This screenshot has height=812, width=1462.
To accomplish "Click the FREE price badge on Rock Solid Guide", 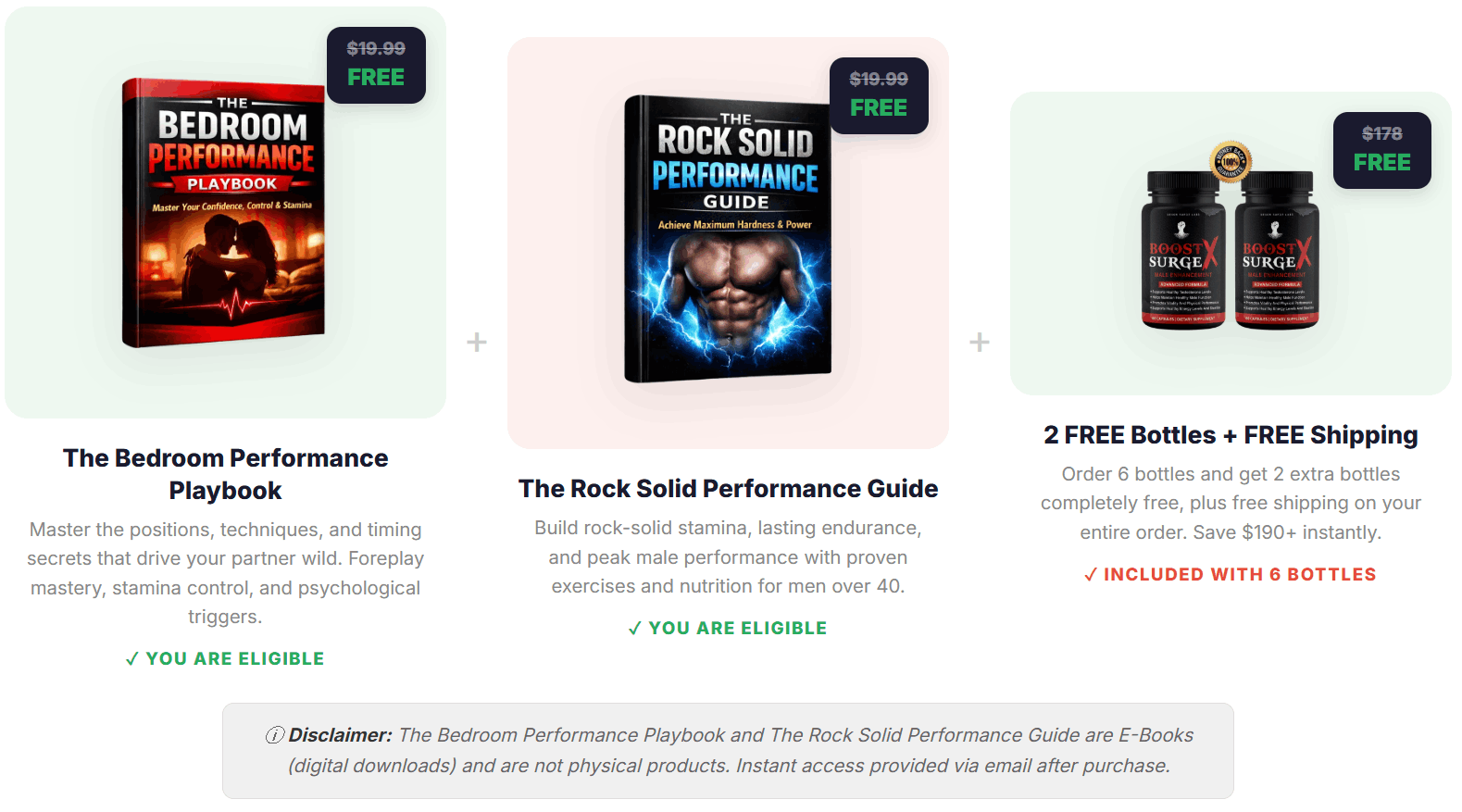I will [879, 95].
